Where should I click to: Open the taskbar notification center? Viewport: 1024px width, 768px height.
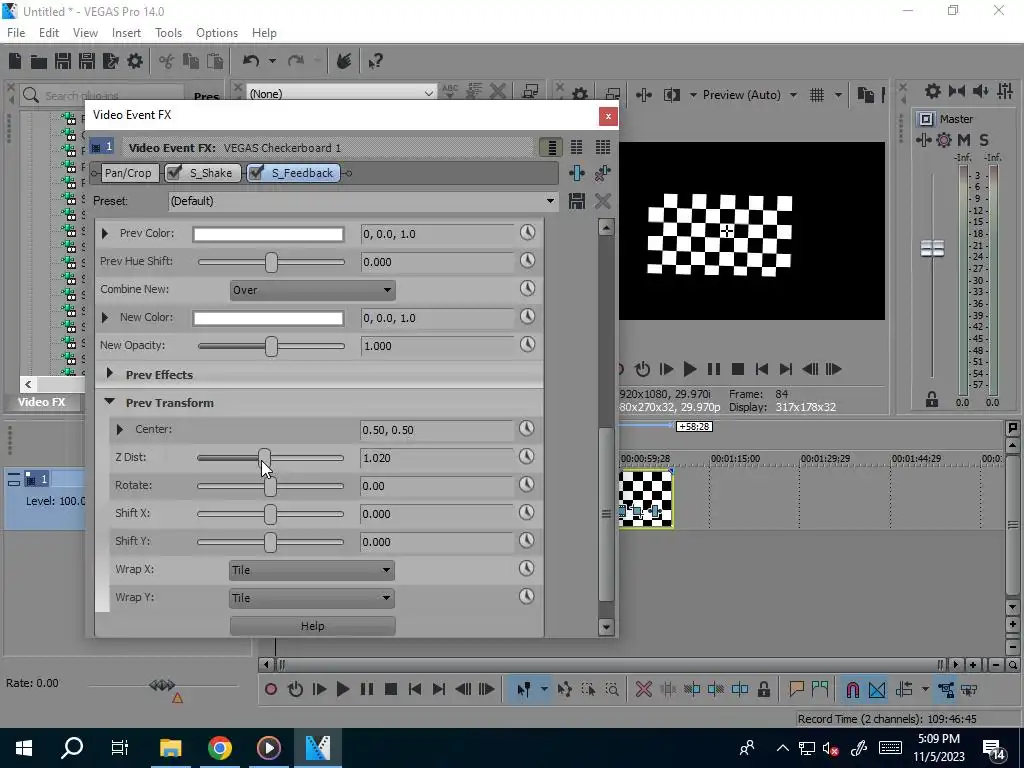994,748
